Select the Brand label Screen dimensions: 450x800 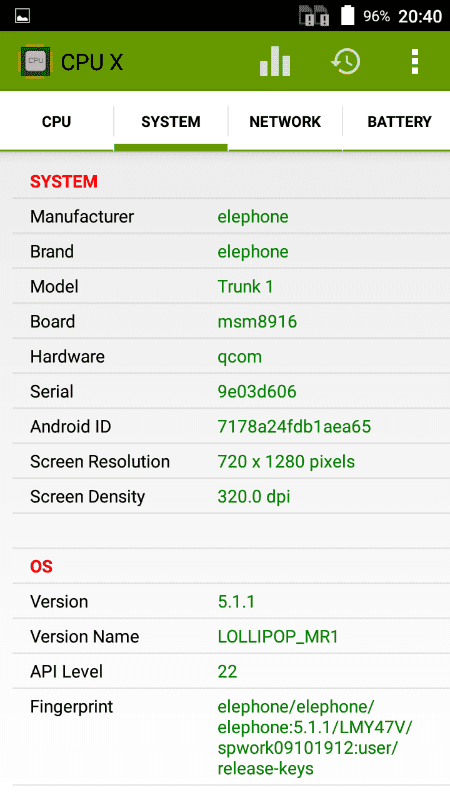pos(52,252)
